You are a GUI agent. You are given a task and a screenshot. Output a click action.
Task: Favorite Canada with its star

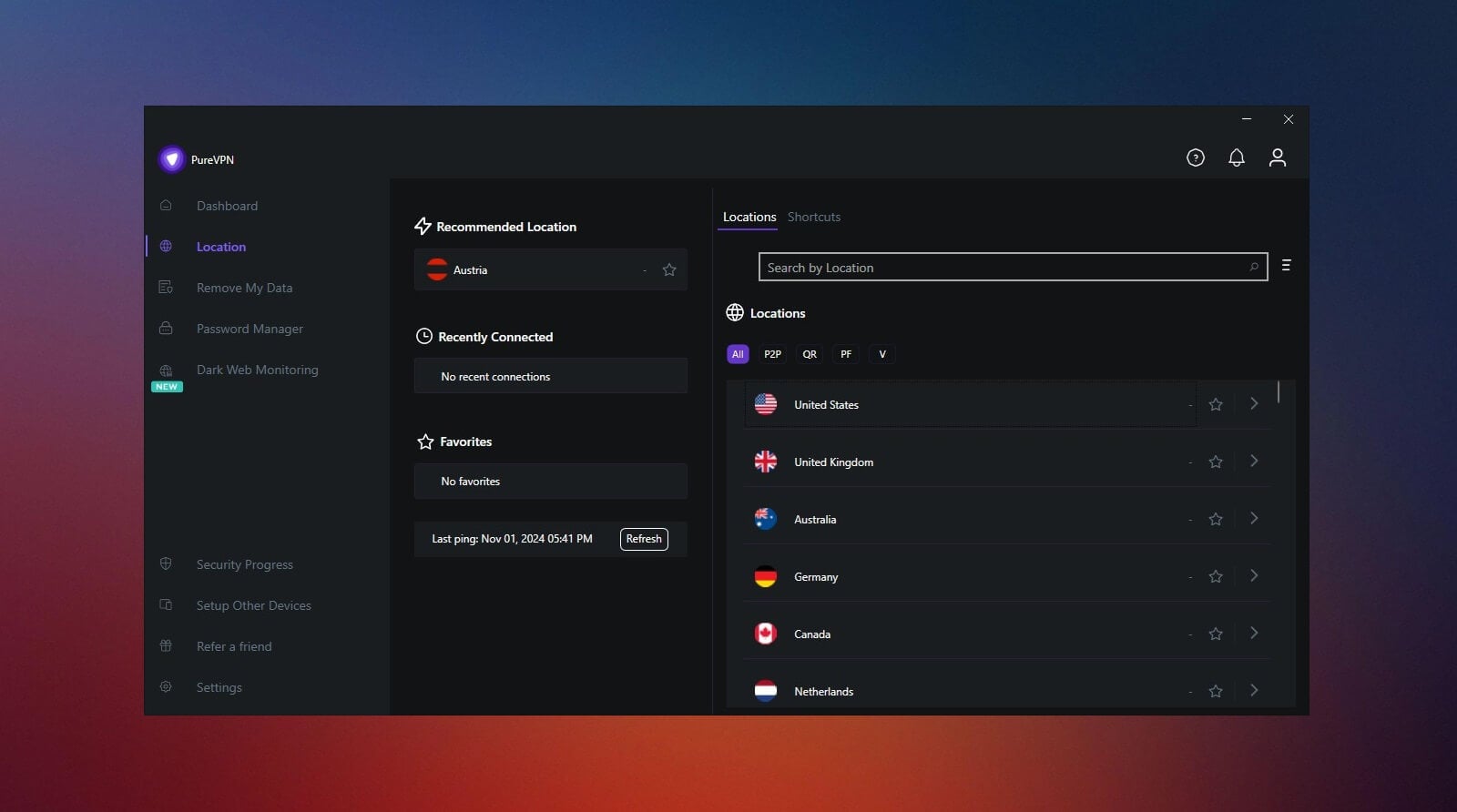click(x=1216, y=634)
